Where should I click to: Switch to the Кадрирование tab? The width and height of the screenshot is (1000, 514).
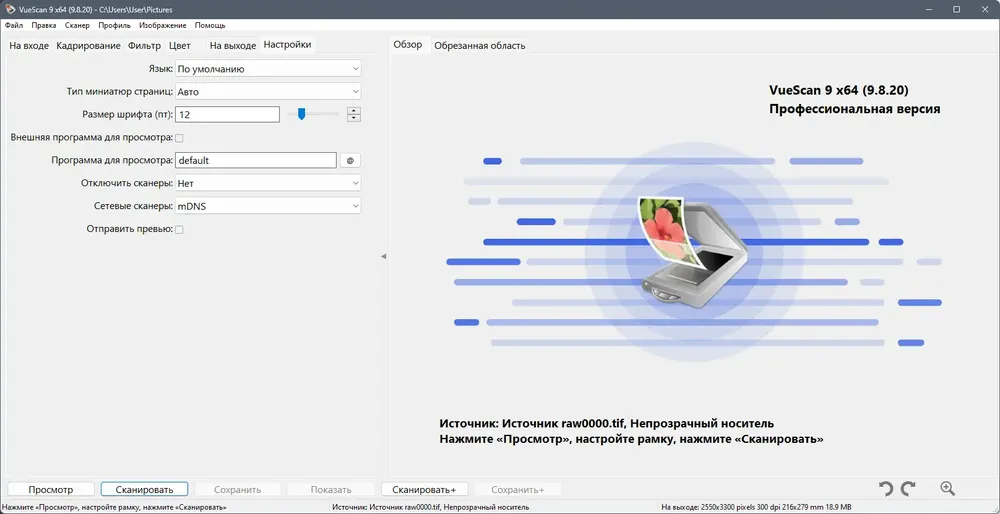[x=88, y=46]
